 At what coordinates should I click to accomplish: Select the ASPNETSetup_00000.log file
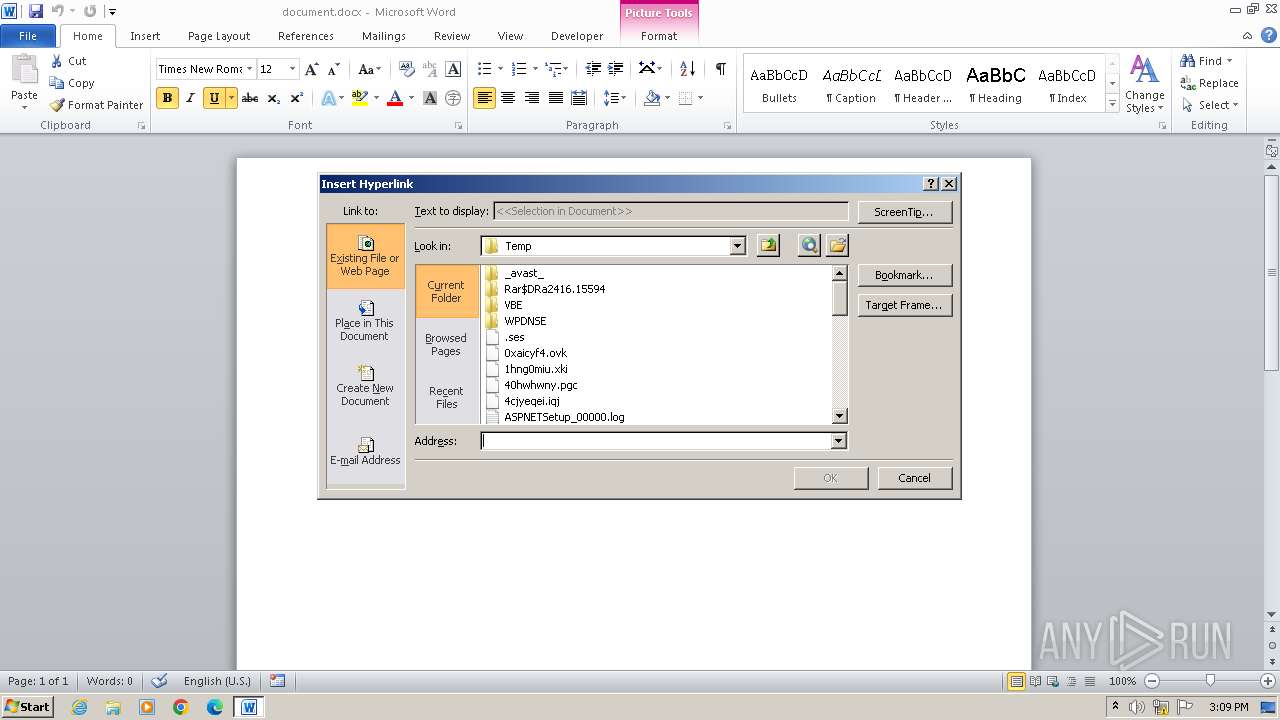564,417
